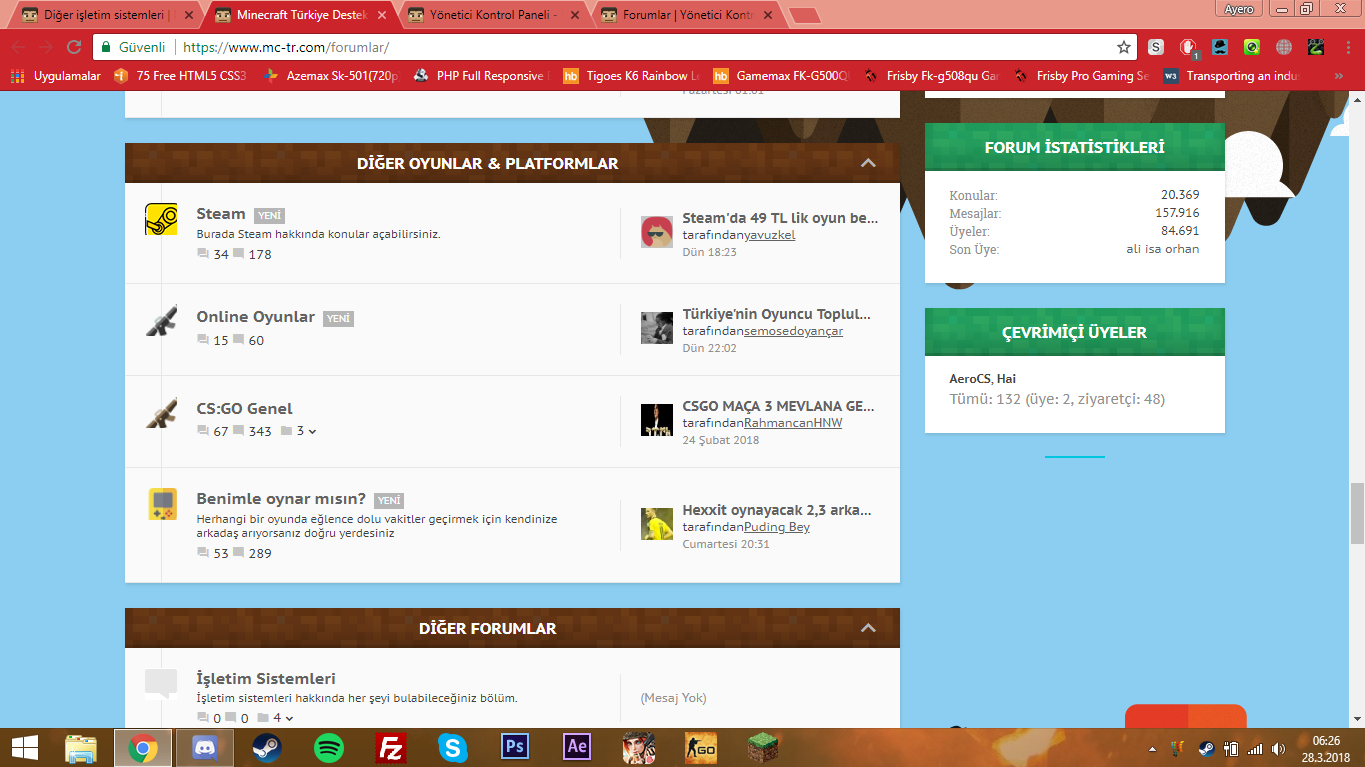Open the Chrome three-dot menu
This screenshot has width=1365, height=767.
(x=1346, y=47)
